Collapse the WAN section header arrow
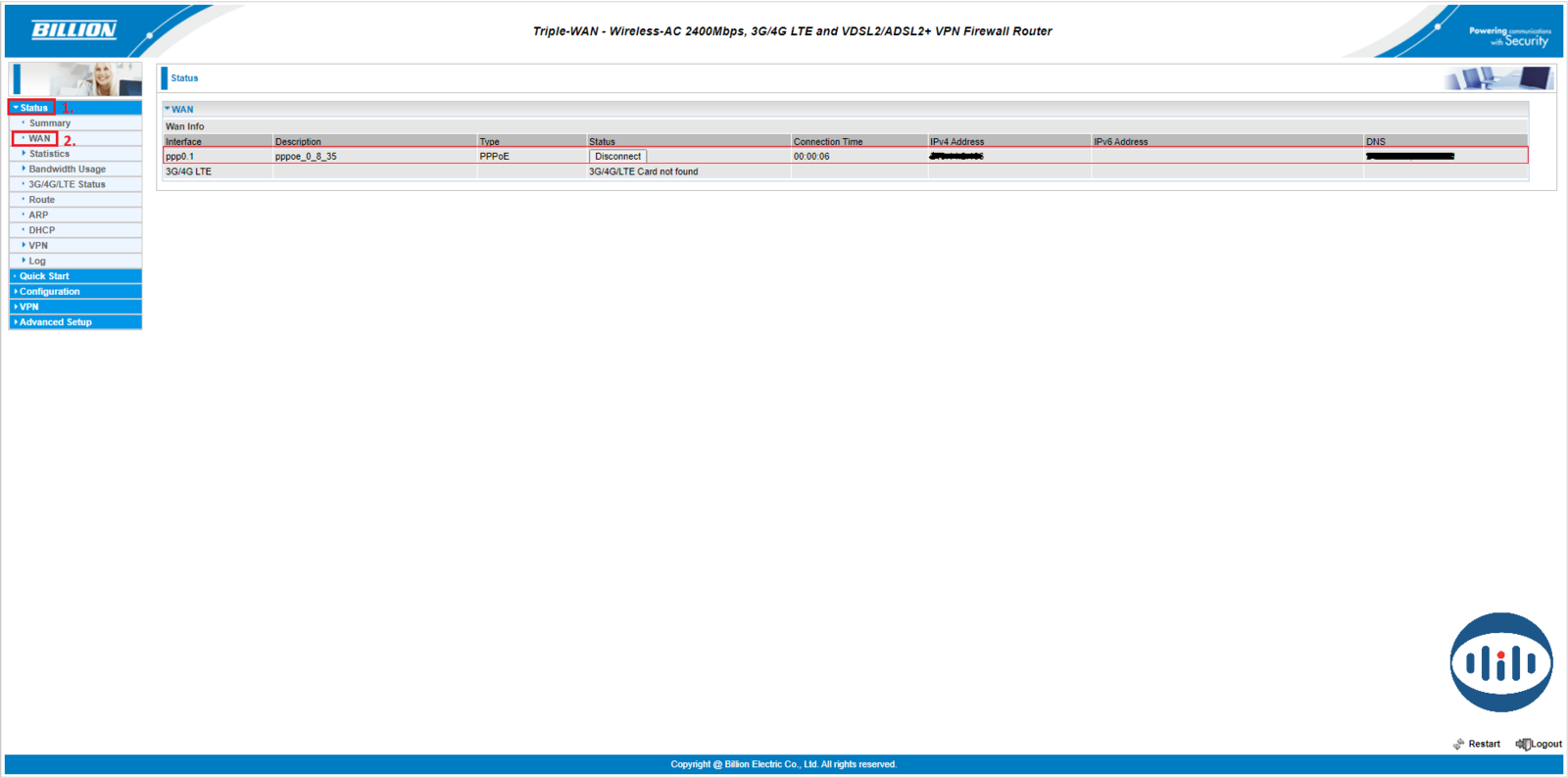This screenshot has height=778, width=1568. coord(168,109)
